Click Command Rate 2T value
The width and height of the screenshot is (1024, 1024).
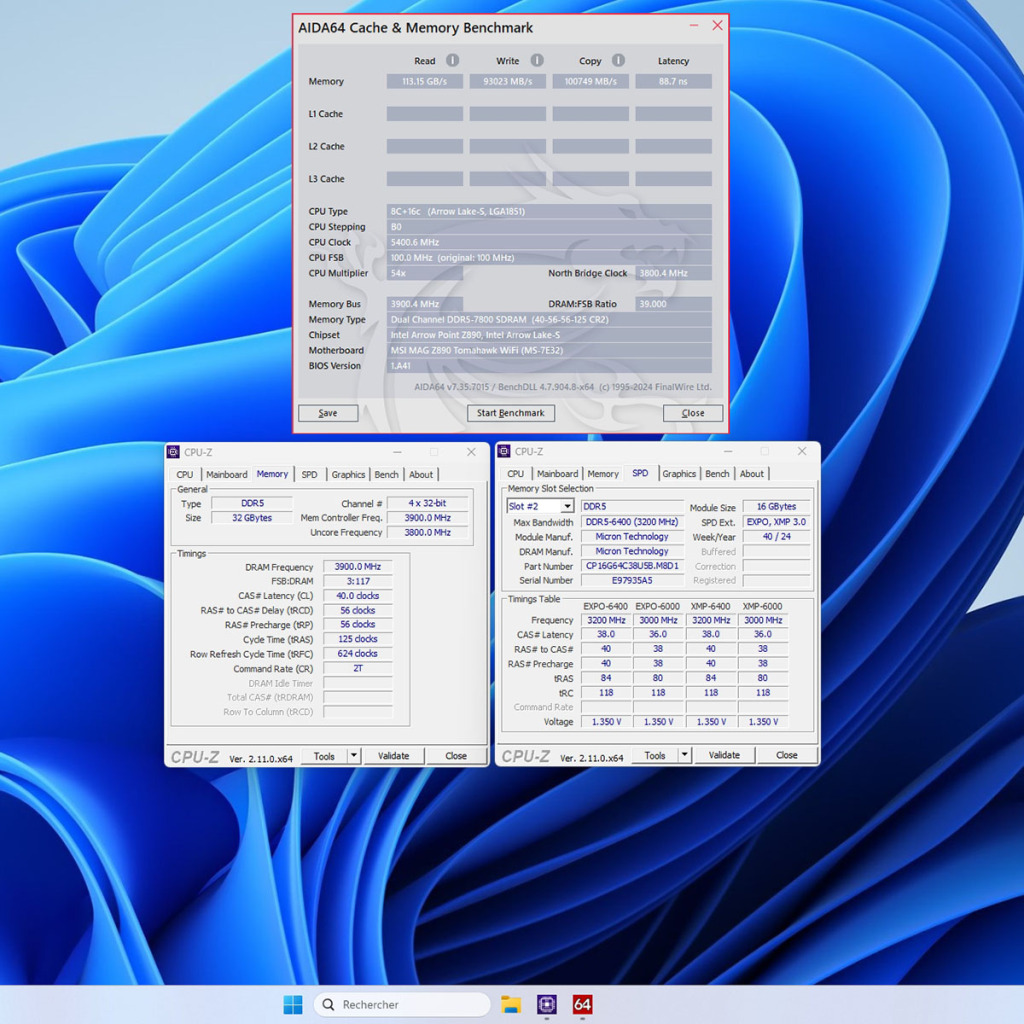tap(358, 669)
